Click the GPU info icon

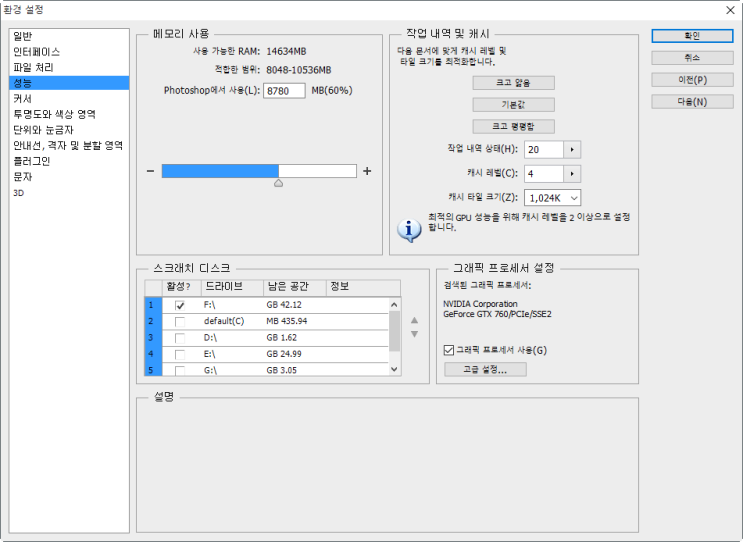click(409, 230)
